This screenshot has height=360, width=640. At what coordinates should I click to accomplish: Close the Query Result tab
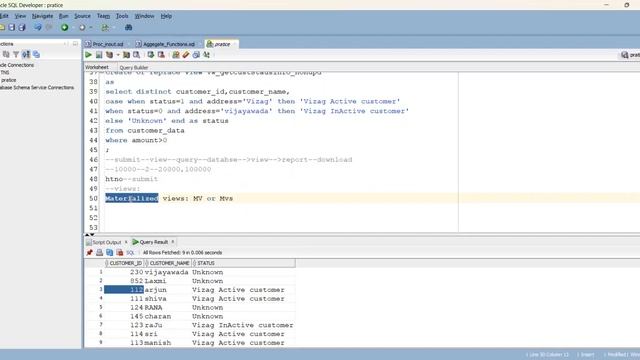[173, 242]
